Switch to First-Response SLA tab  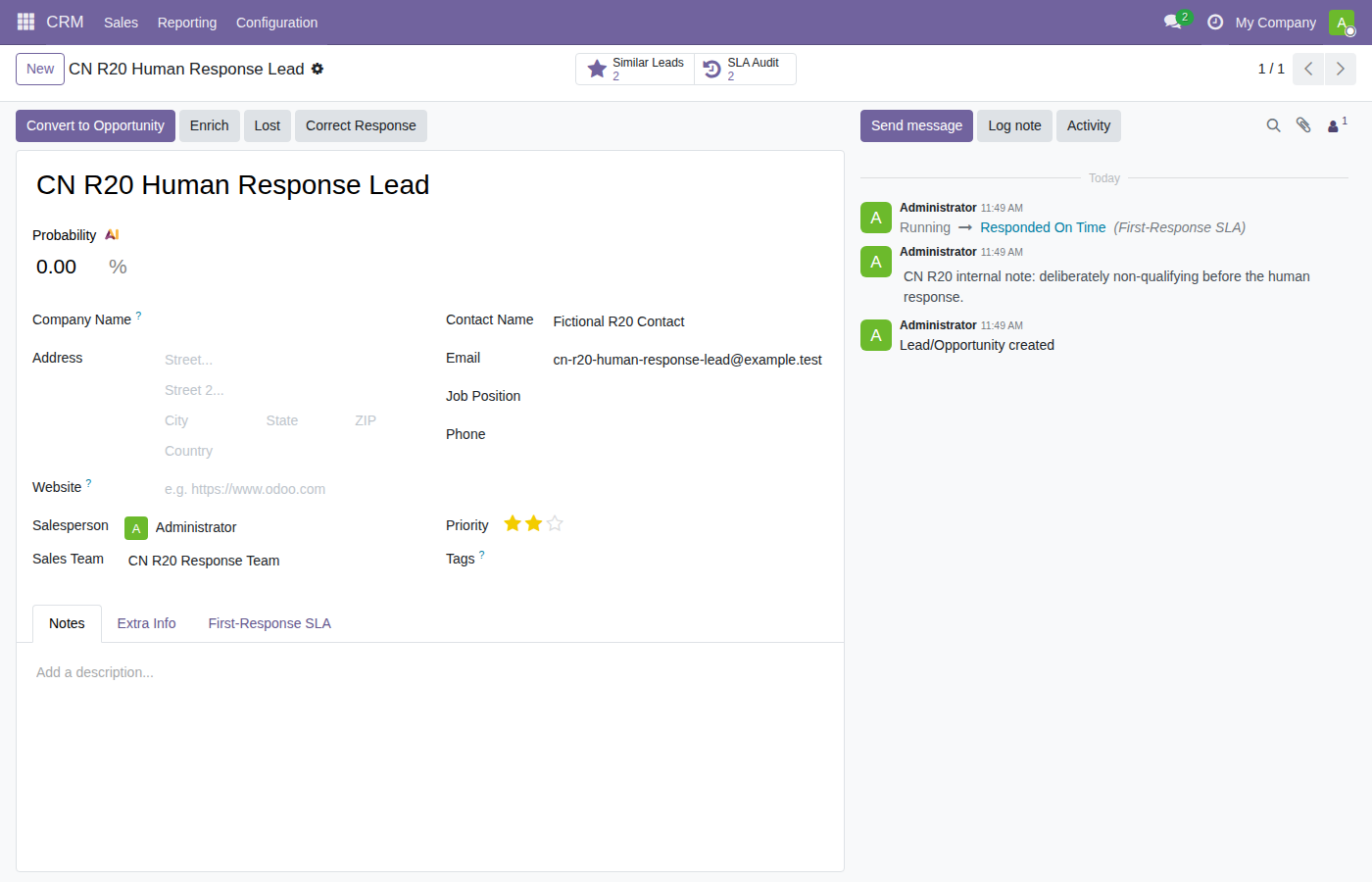point(269,623)
